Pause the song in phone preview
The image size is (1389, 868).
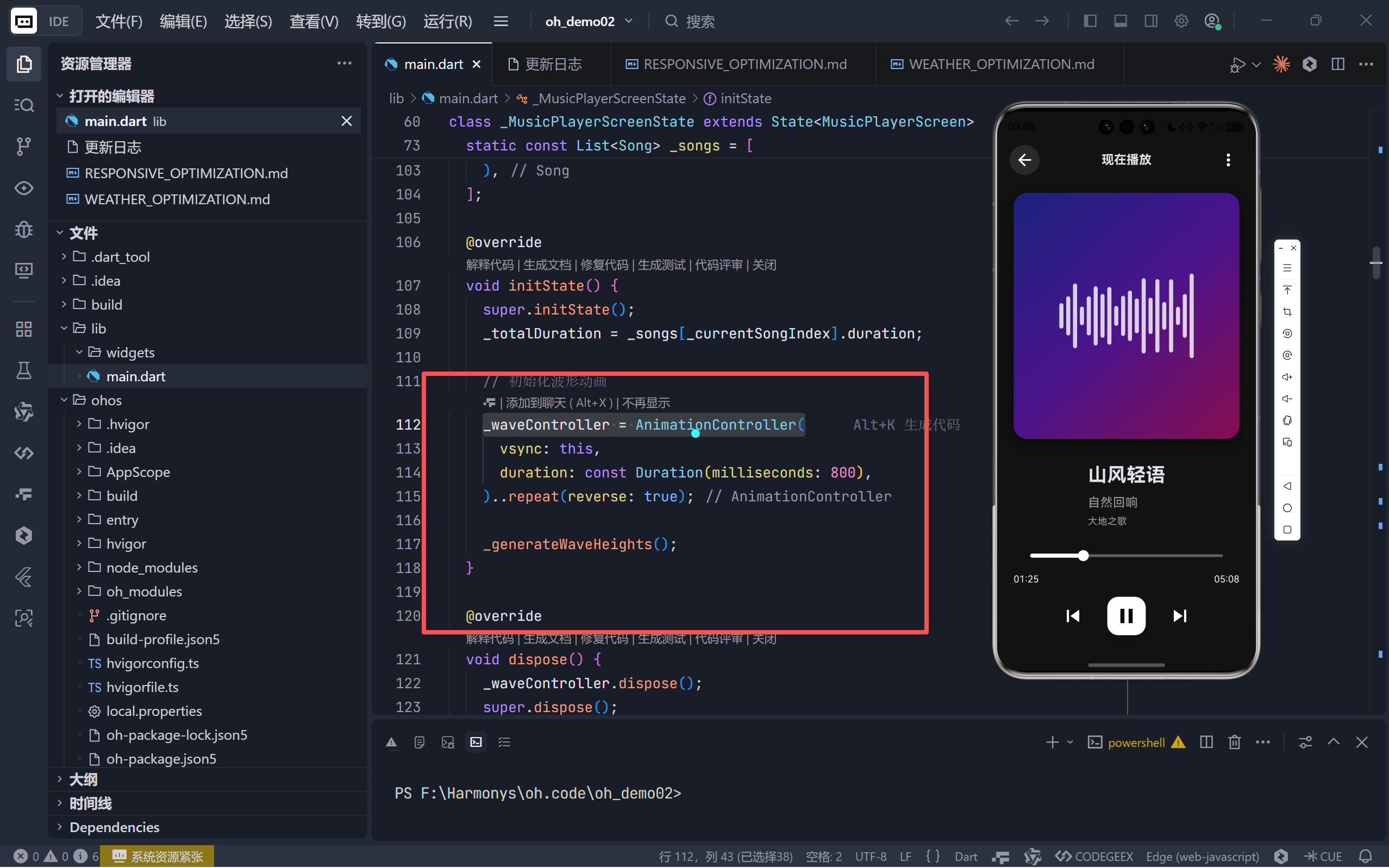pyautogui.click(x=1126, y=616)
